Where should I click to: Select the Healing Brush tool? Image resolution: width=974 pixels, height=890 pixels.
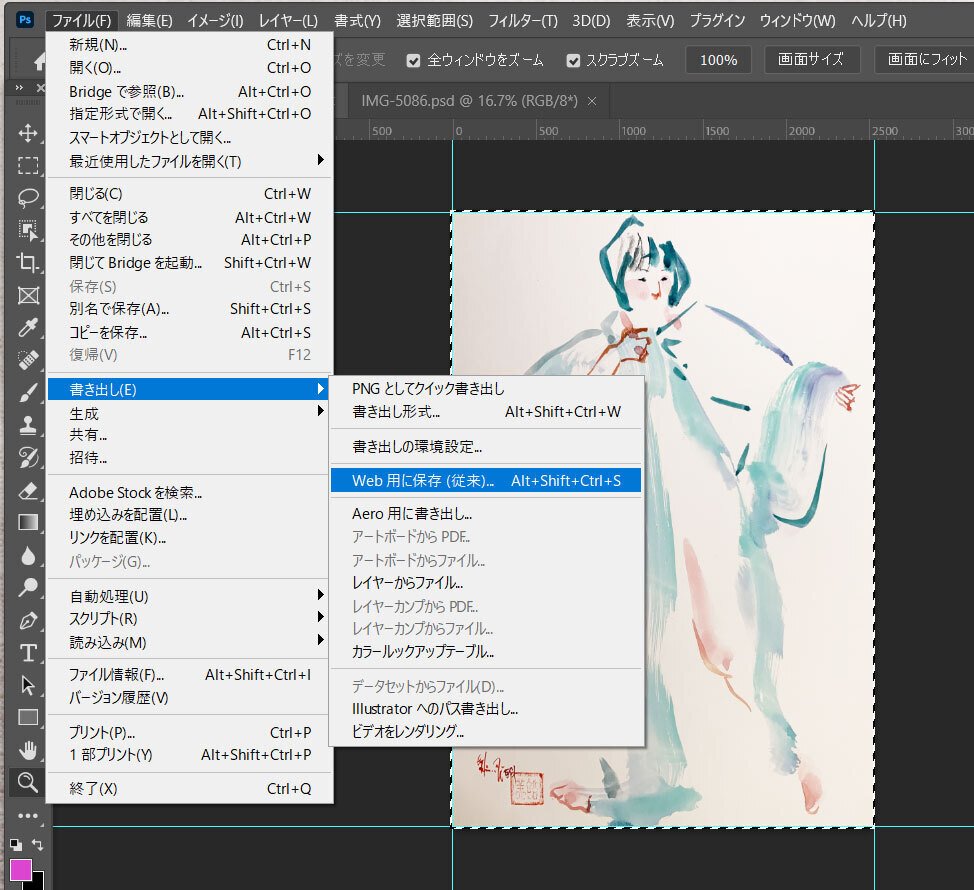(28, 360)
